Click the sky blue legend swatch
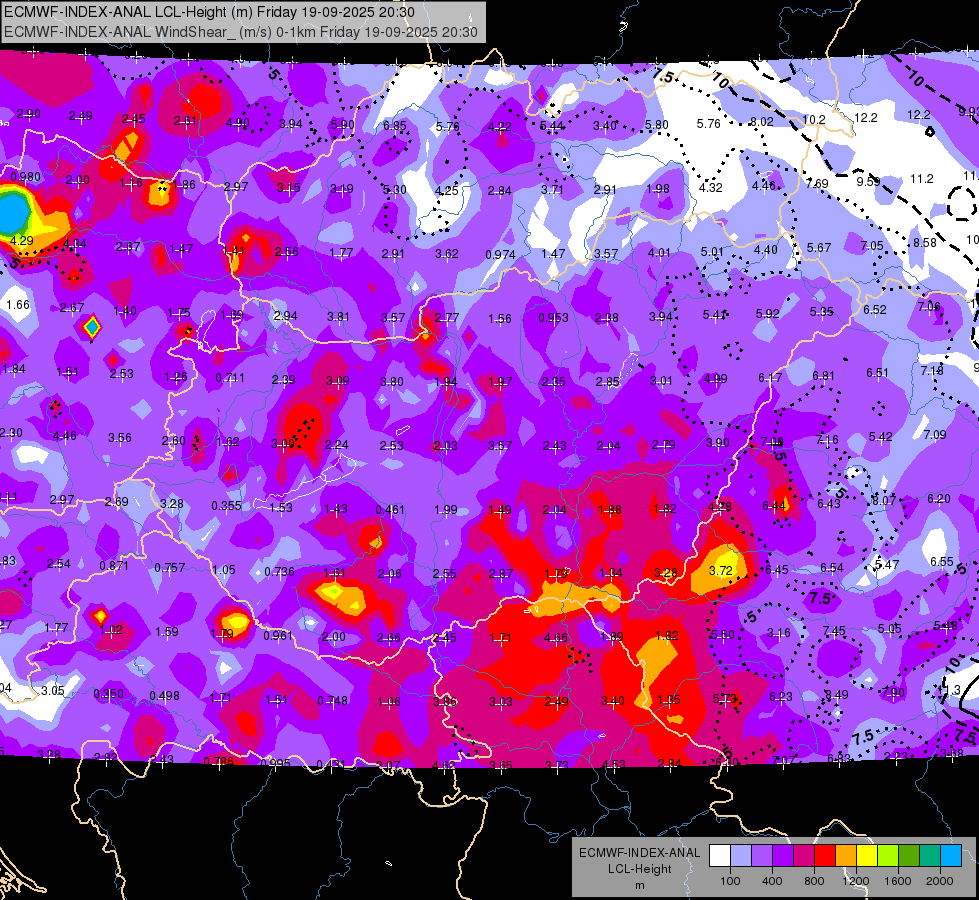 pos(950,856)
